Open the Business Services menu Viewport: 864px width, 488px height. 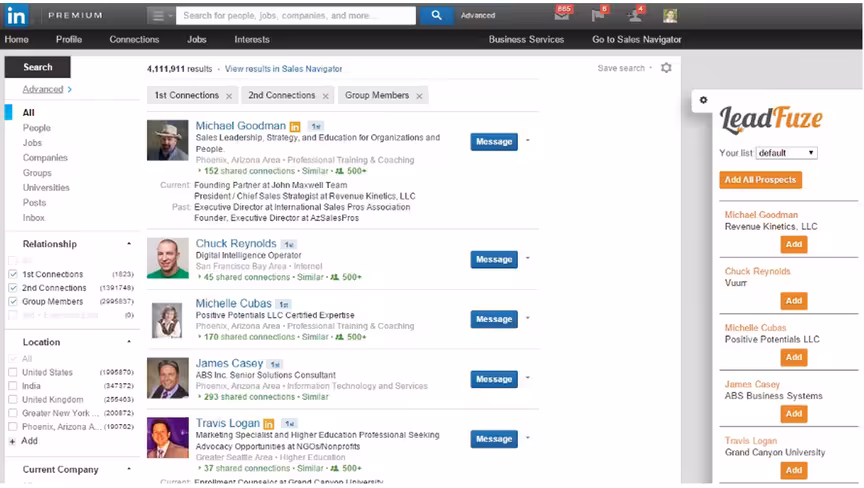pos(526,40)
